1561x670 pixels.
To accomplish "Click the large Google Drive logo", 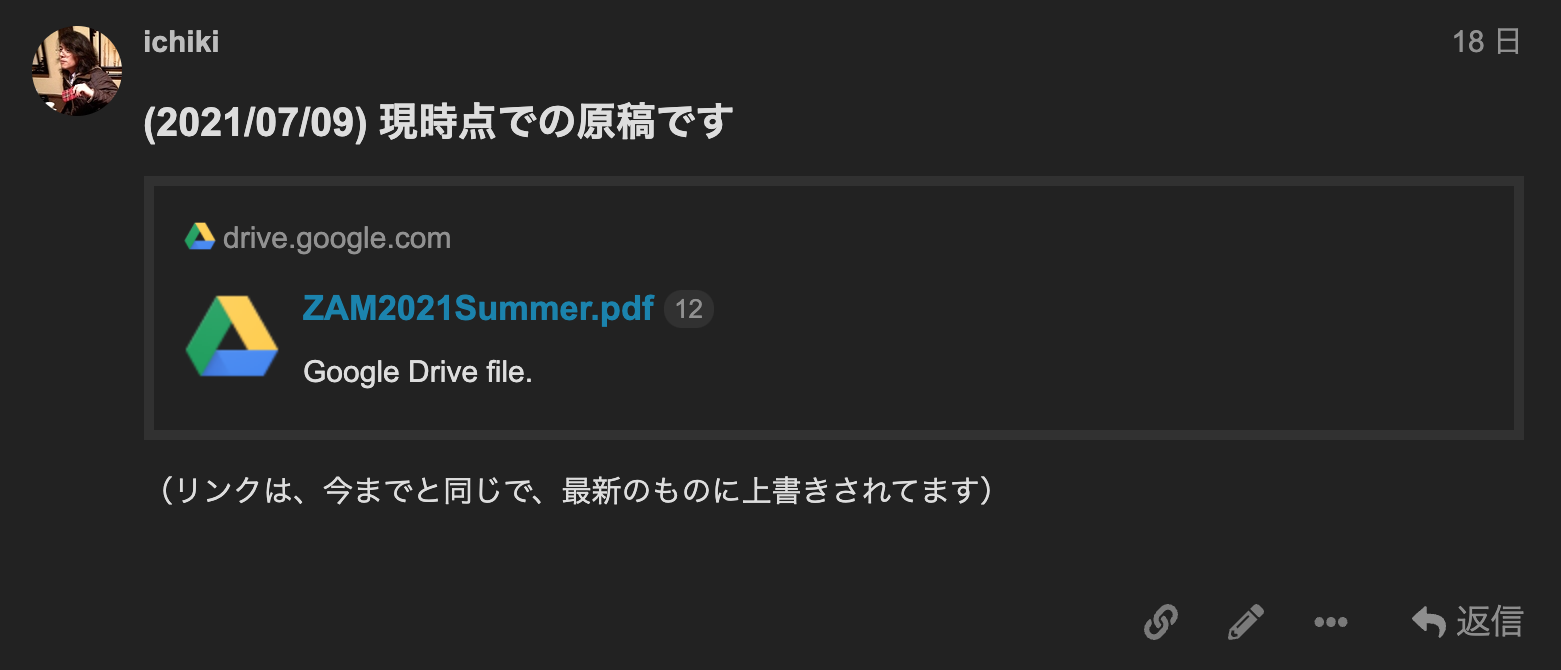I will click(232, 337).
